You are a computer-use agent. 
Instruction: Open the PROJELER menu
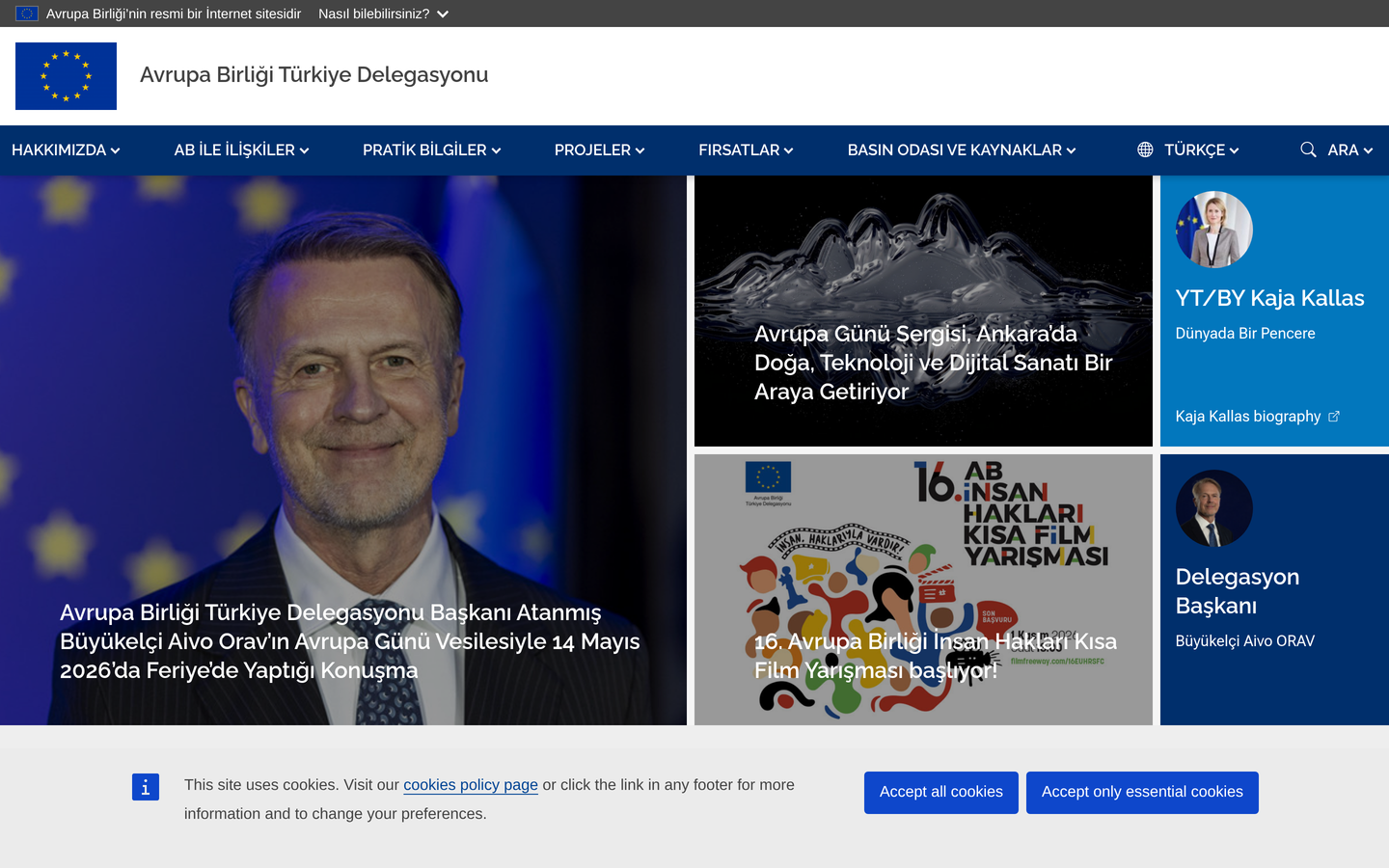[599, 150]
